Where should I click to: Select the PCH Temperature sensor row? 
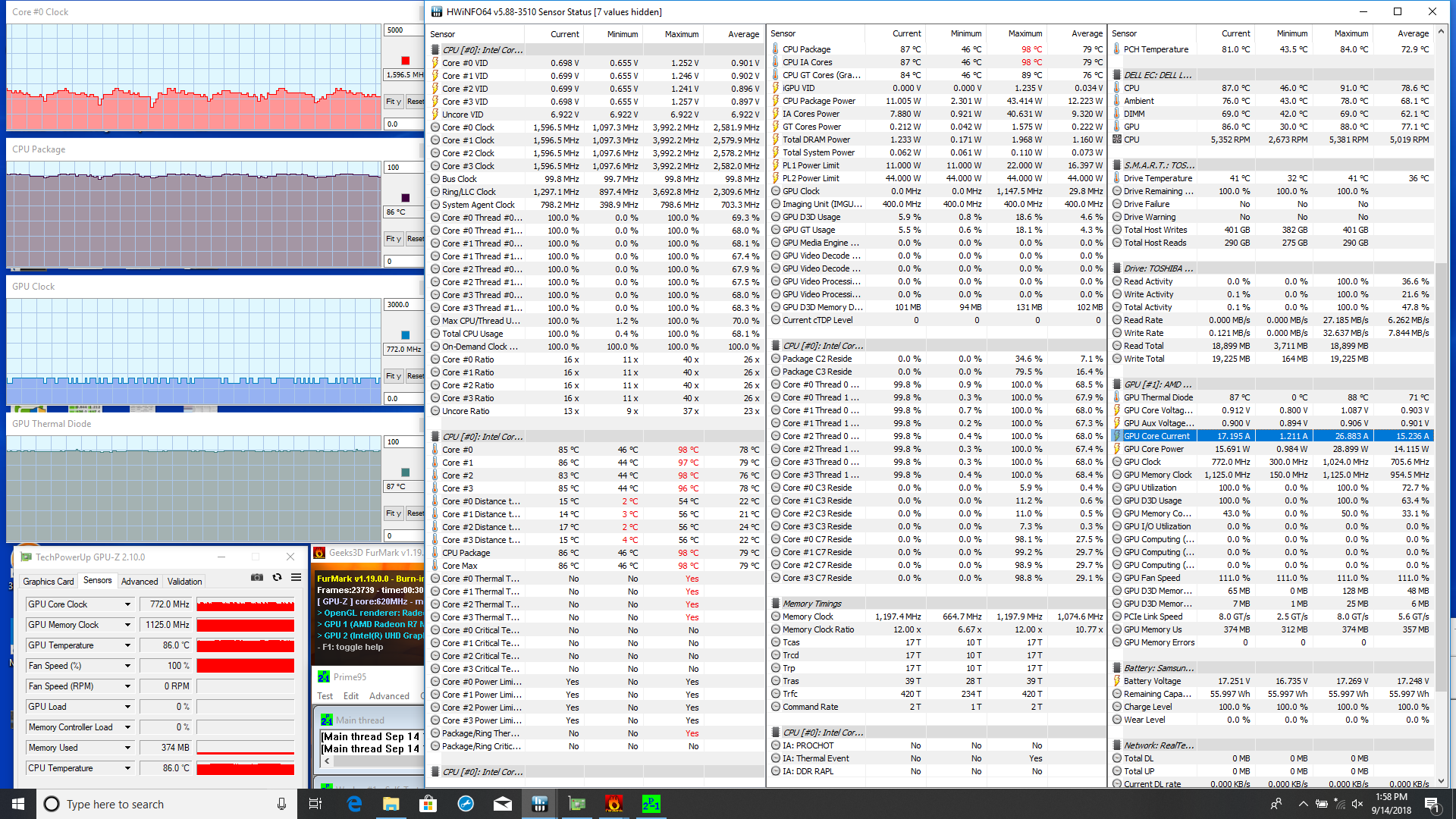click(1271, 49)
